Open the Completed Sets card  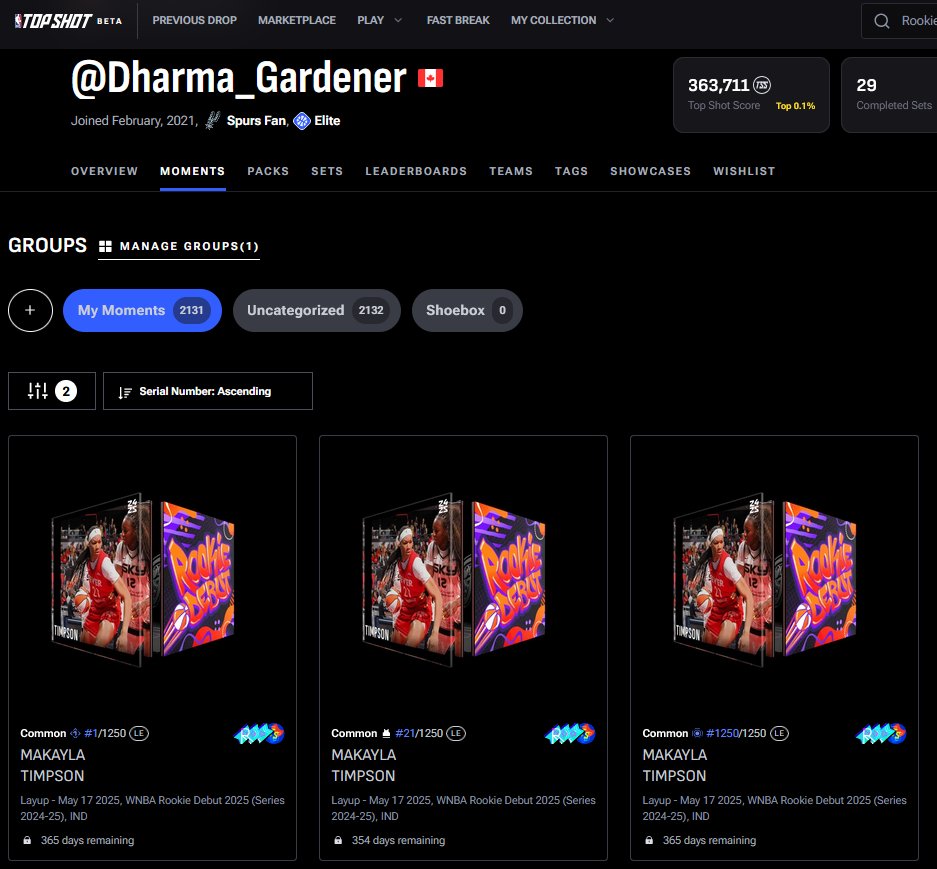[x=890, y=95]
